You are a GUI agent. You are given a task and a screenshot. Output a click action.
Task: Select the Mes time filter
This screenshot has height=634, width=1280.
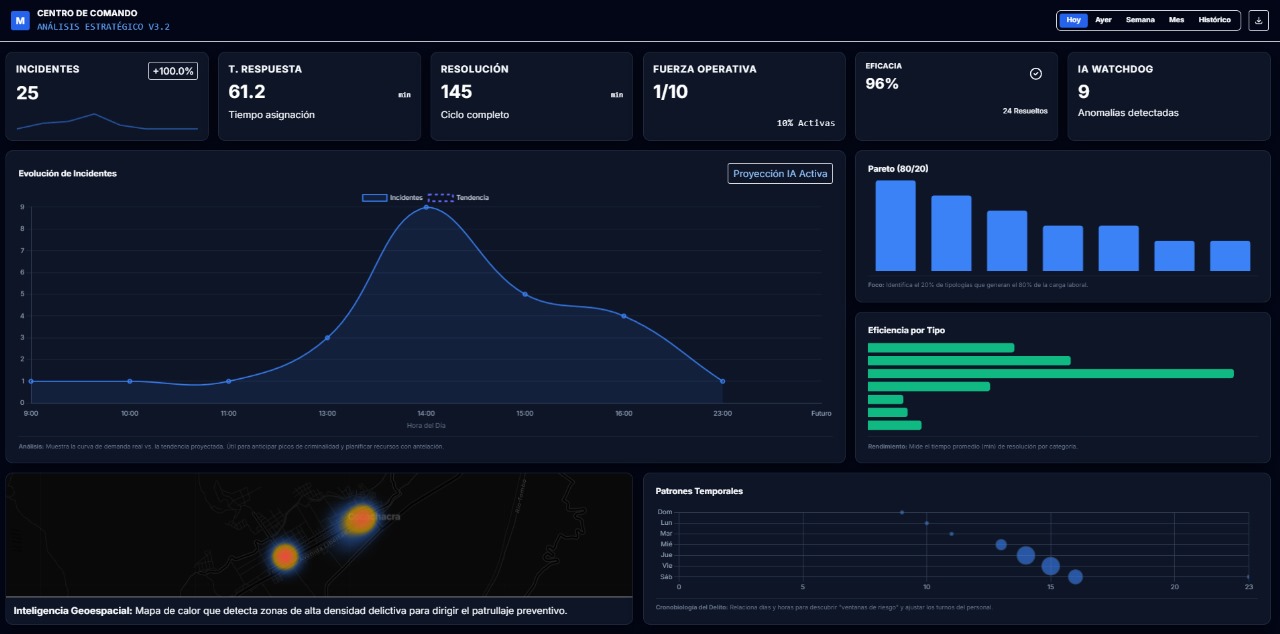pos(1176,20)
